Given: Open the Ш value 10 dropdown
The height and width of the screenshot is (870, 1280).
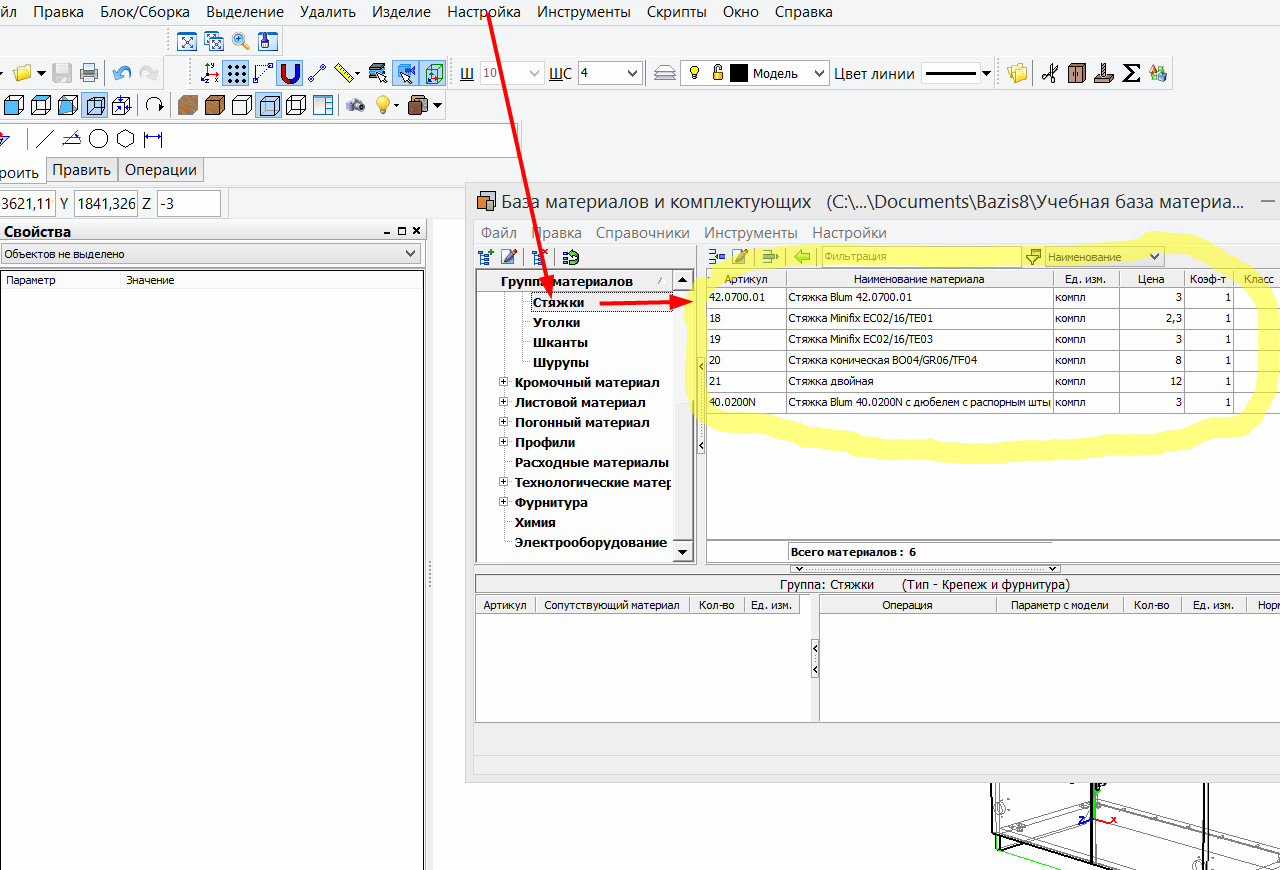Looking at the screenshot, I should click(x=534, y=73).
